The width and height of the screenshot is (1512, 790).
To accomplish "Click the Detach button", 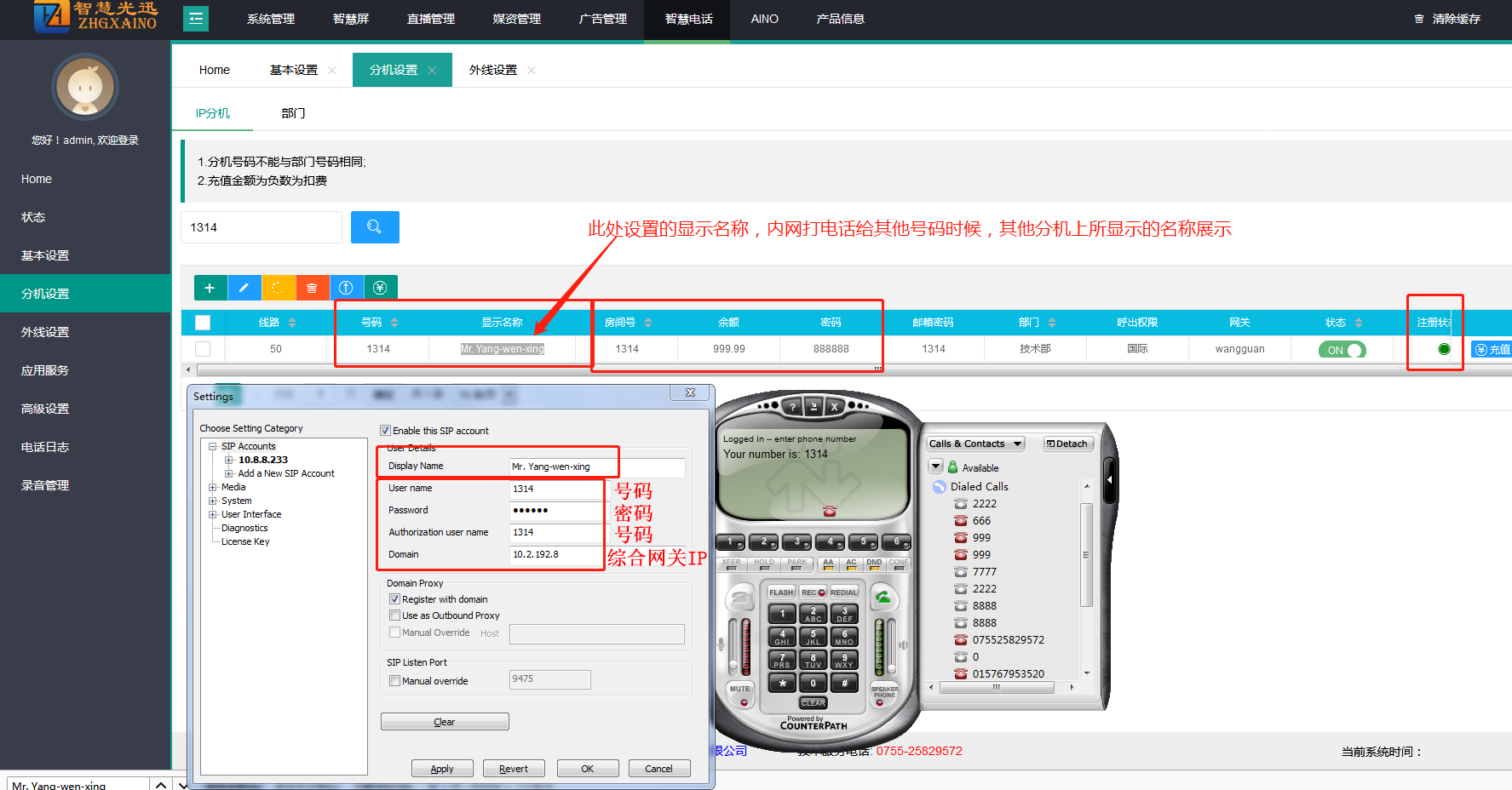I will [1066, 444].
